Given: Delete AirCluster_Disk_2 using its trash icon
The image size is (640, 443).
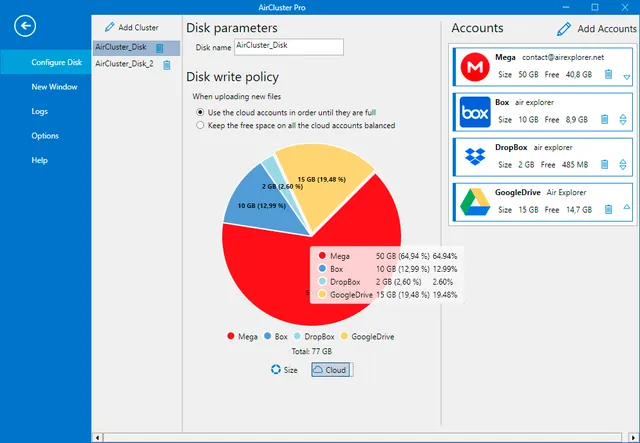Looking at the screenshot, I should coord(167,65).
